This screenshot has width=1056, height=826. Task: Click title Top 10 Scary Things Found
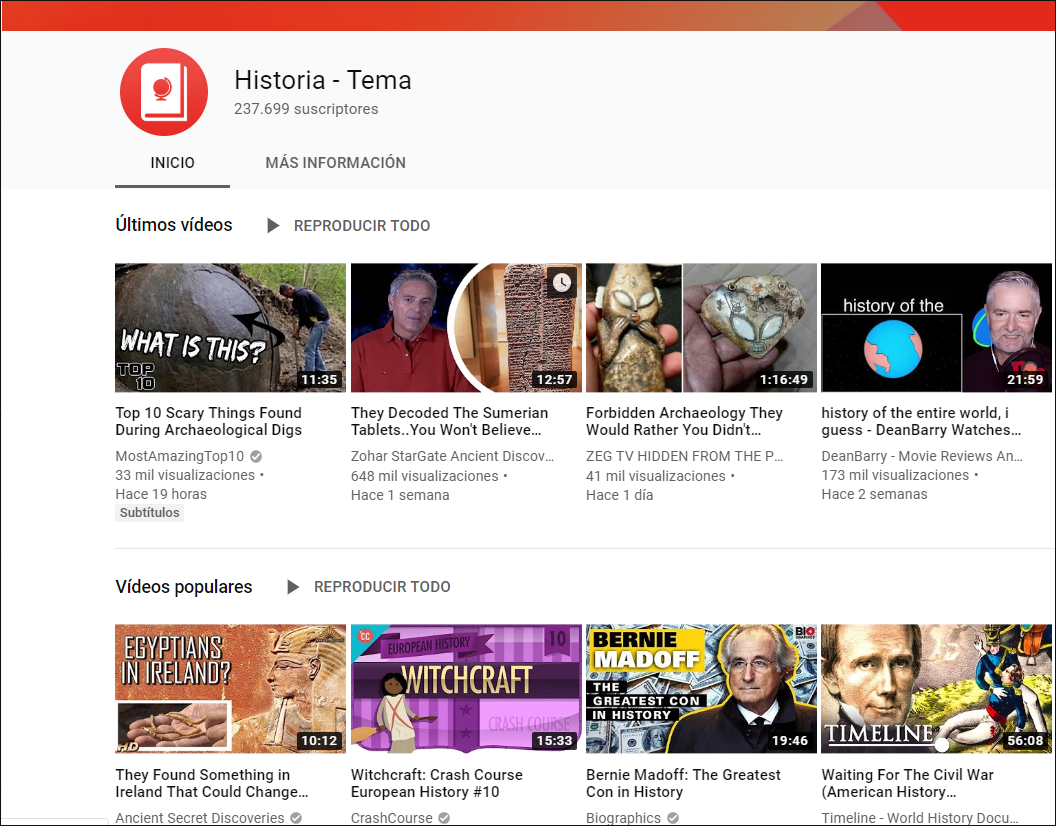pos(209,421)
